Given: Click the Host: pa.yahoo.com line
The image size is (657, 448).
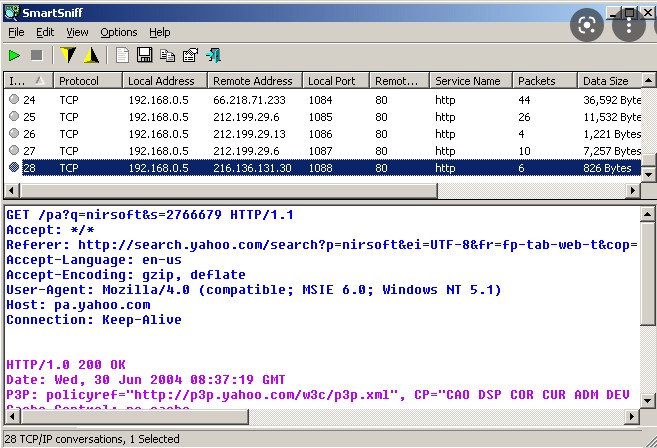Looking at the screenshot, I should point(78,305).
